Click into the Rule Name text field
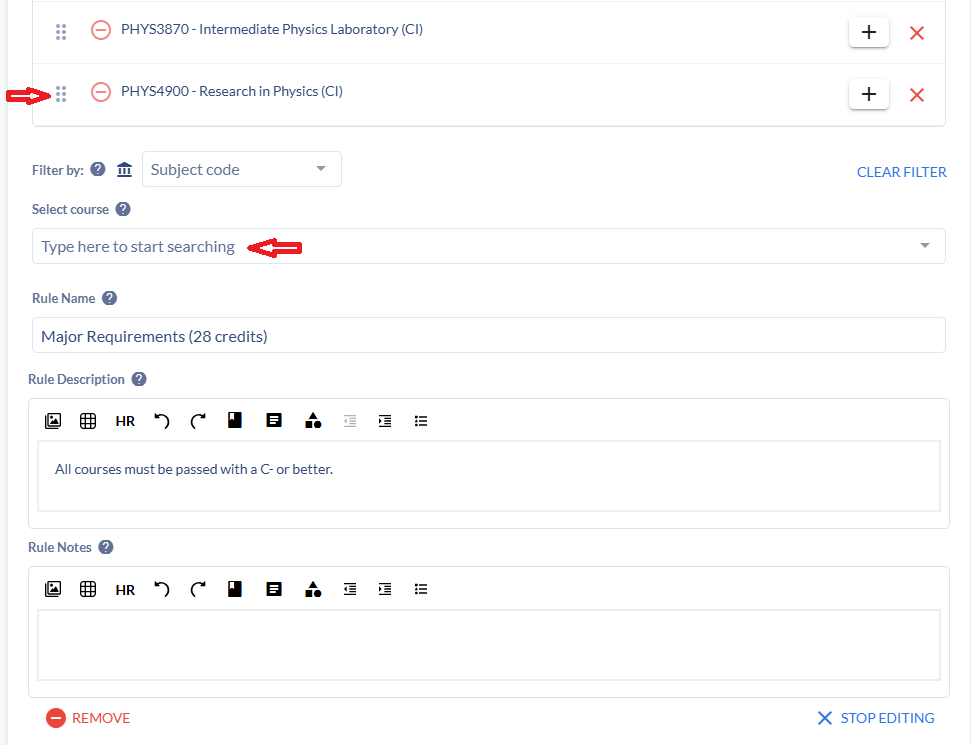 488,336
